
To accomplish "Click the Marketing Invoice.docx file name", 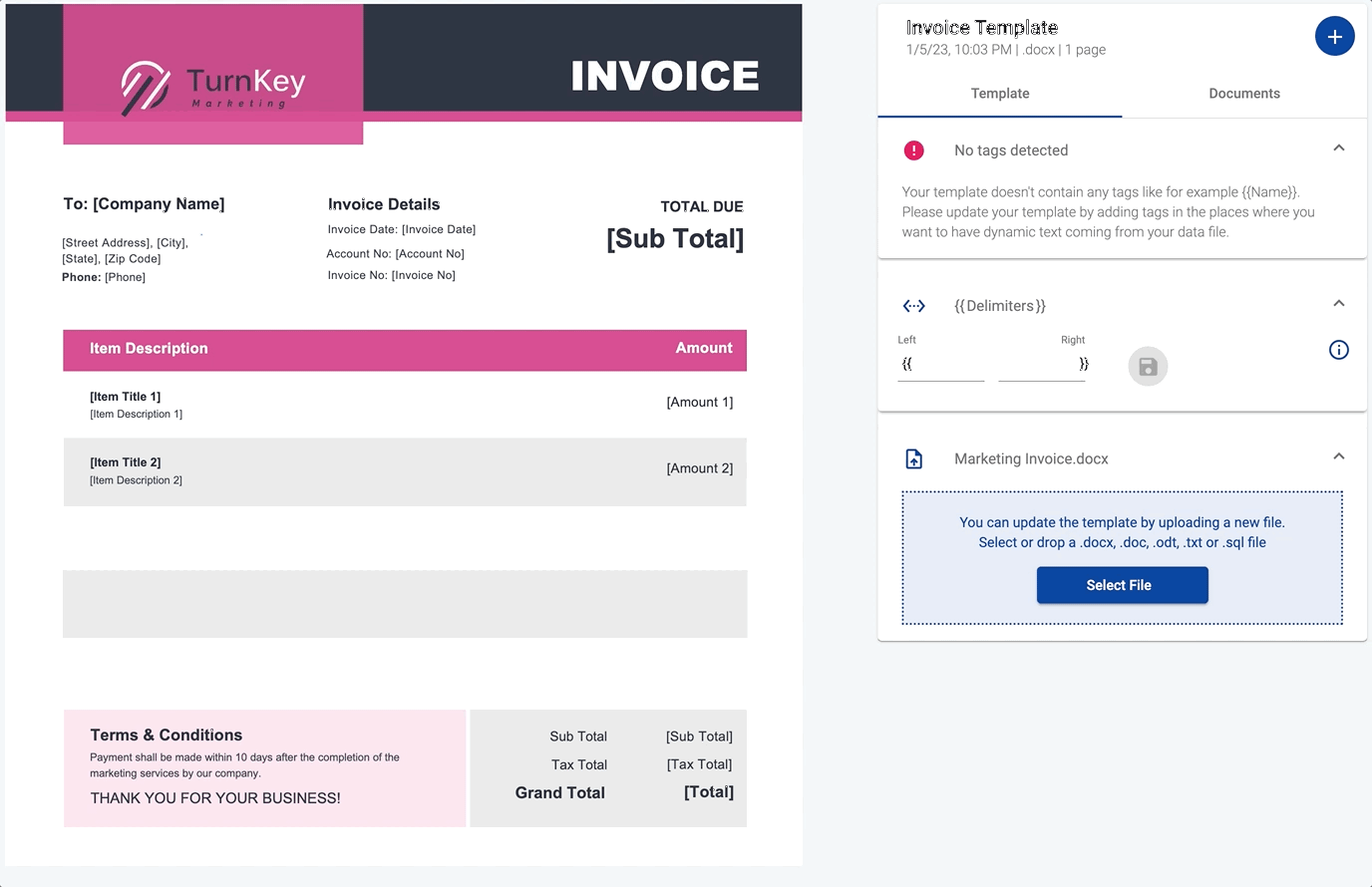I will 1031,458.
